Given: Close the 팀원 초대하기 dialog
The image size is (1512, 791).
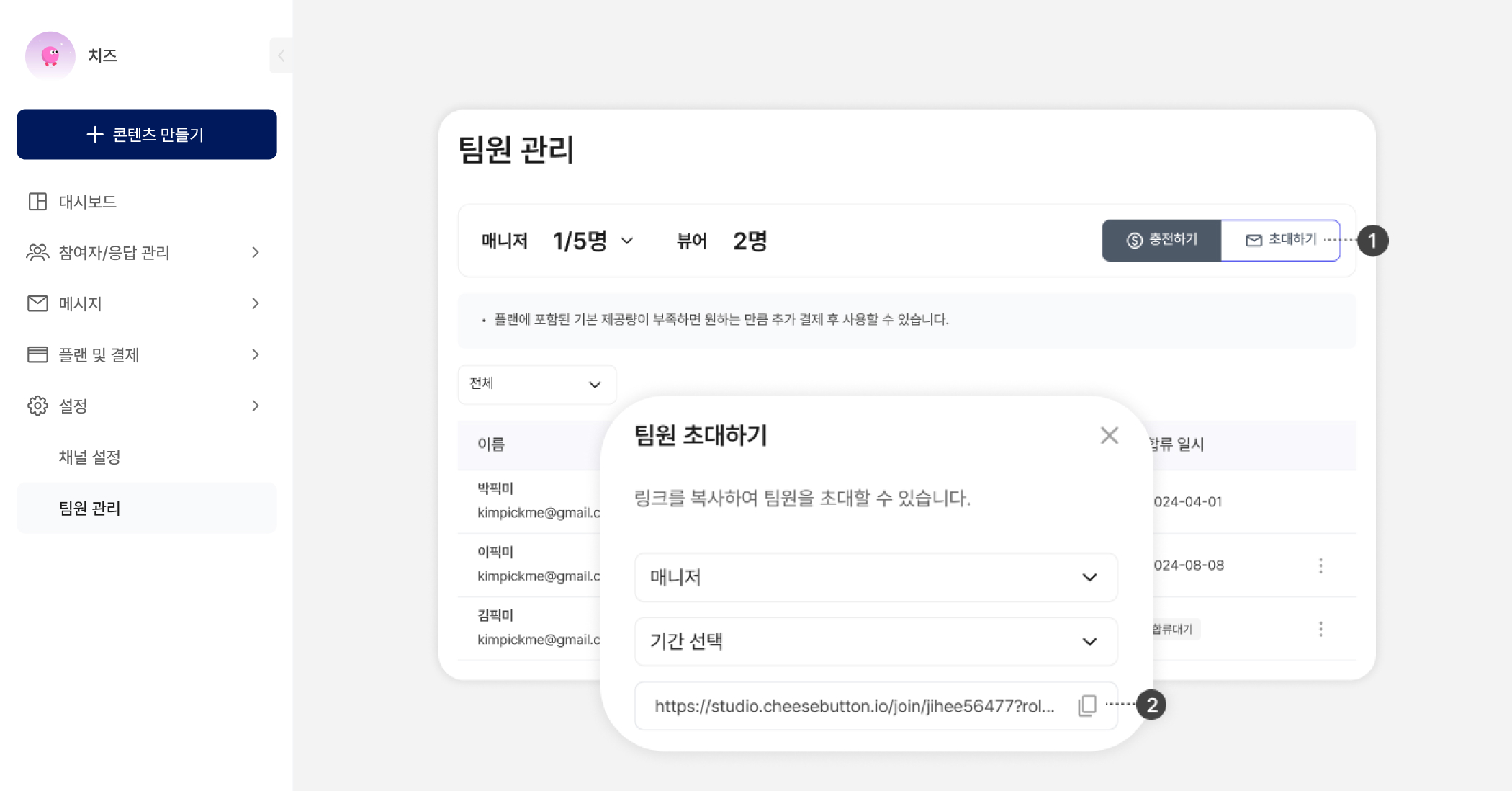Looking at the screenshot, I should [1109, 435].
